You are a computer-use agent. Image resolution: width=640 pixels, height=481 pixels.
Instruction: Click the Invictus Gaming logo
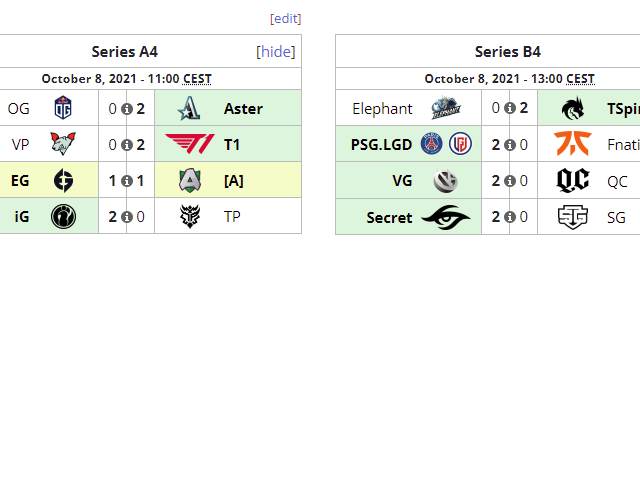tap(62, 216)
